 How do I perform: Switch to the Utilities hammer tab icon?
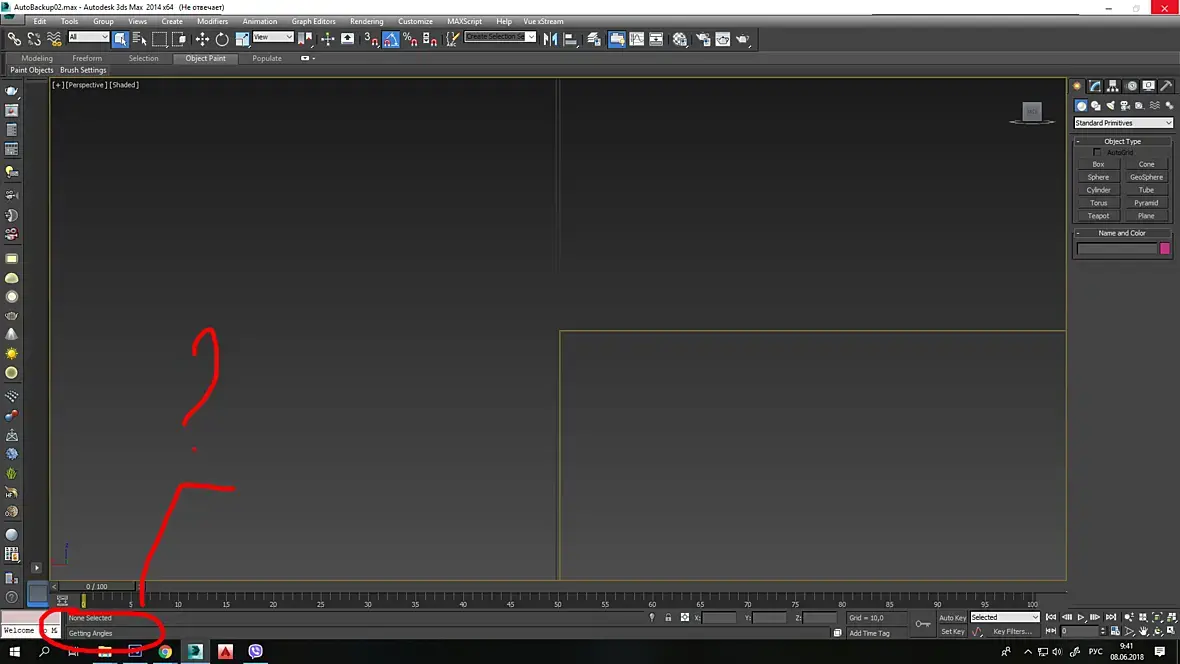point(1166,86)
